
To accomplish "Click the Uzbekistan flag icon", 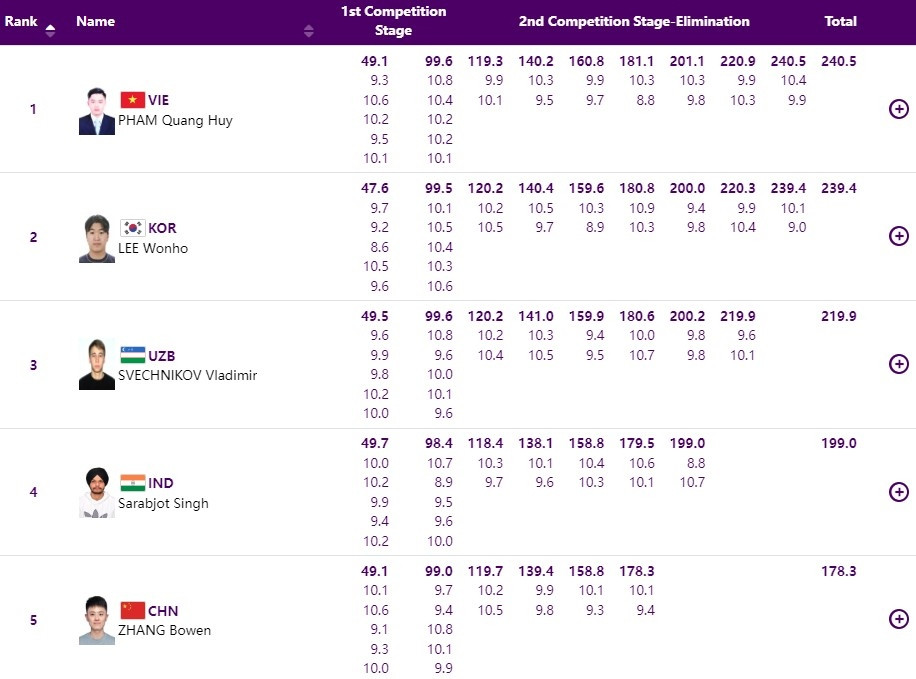I will [132, 355].
